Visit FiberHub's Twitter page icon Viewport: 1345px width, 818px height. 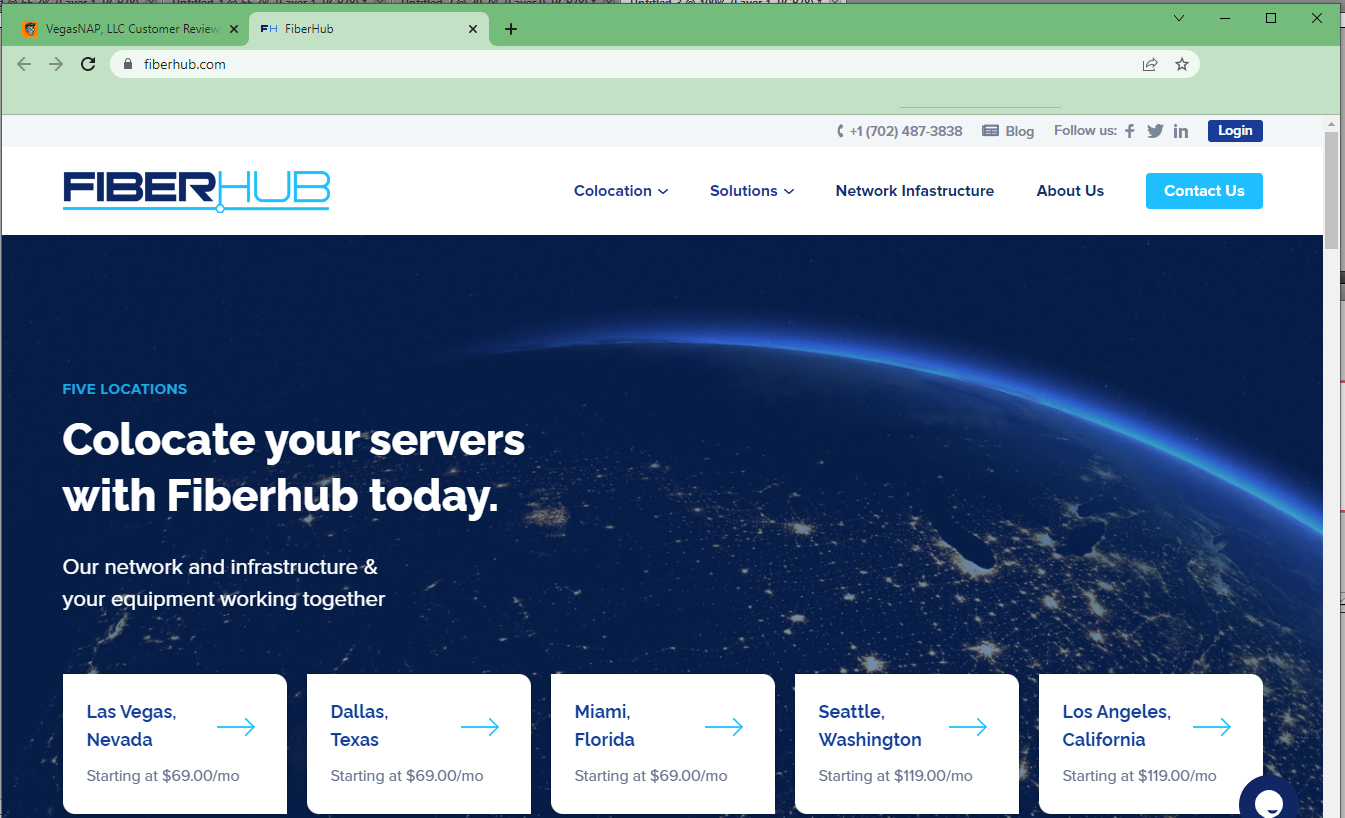(1155, 131)
